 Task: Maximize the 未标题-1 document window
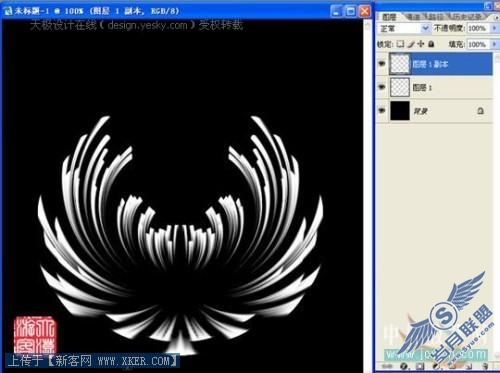coord(351,11)
